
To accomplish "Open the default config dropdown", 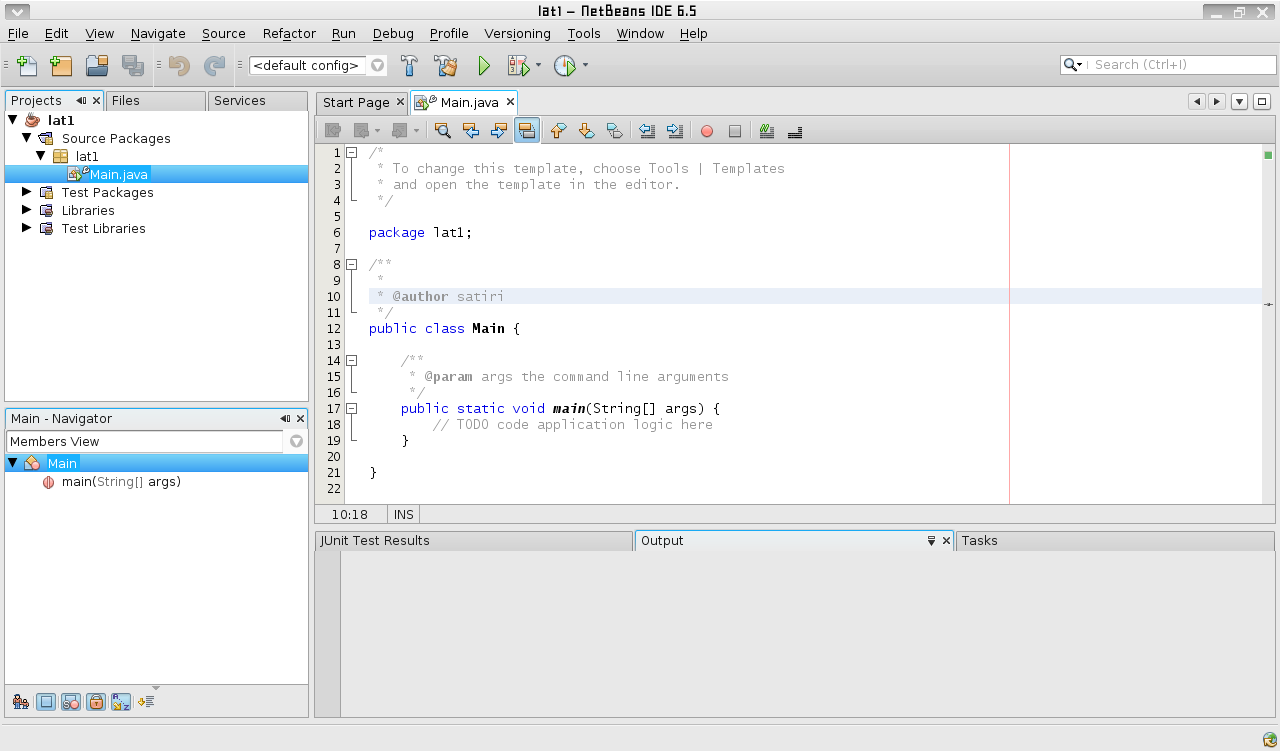I will [x=377, y=66].
